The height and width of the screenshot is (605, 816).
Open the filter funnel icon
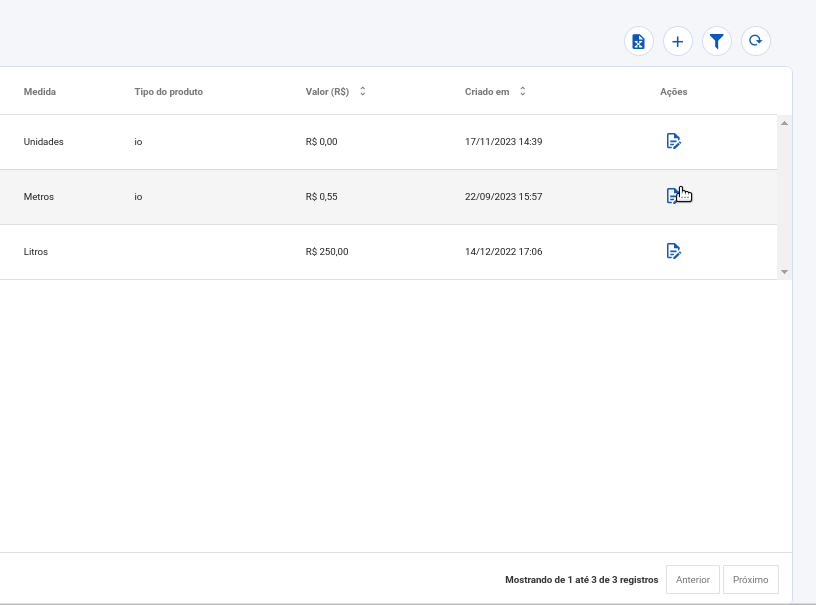716,41
